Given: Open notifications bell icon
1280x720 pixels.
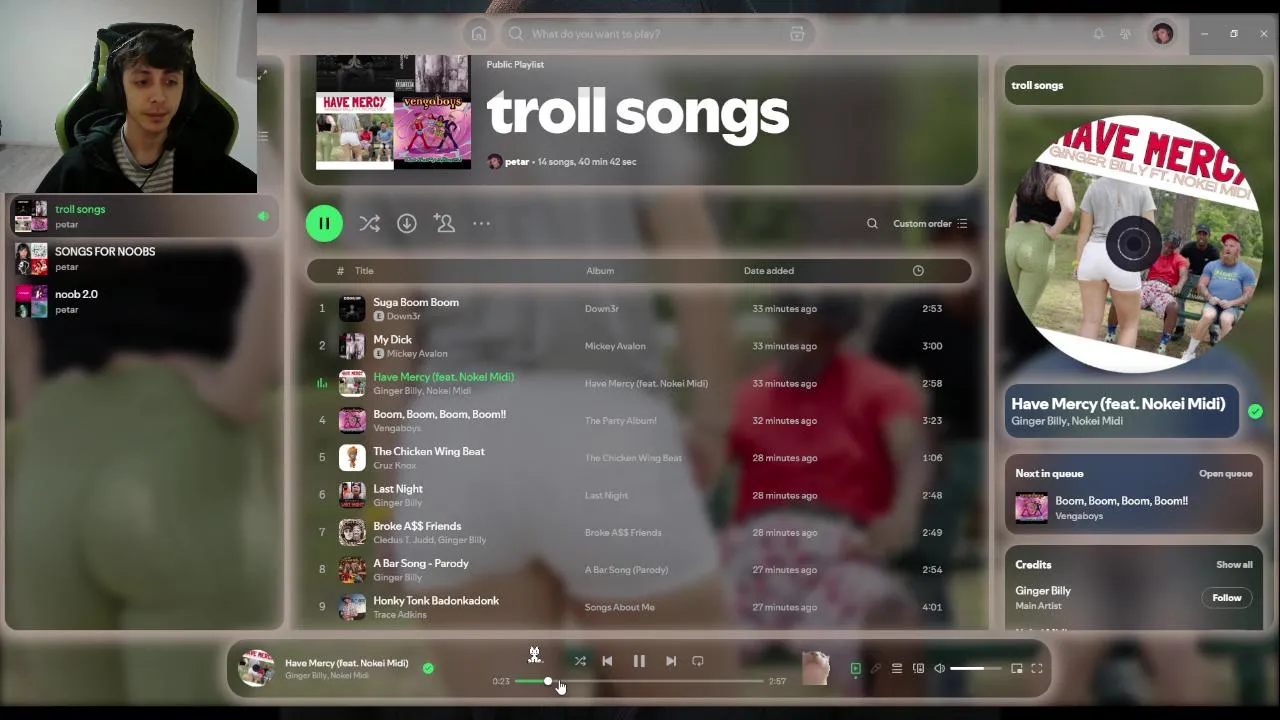Looking at the screenshot, I should [1098, 34].
